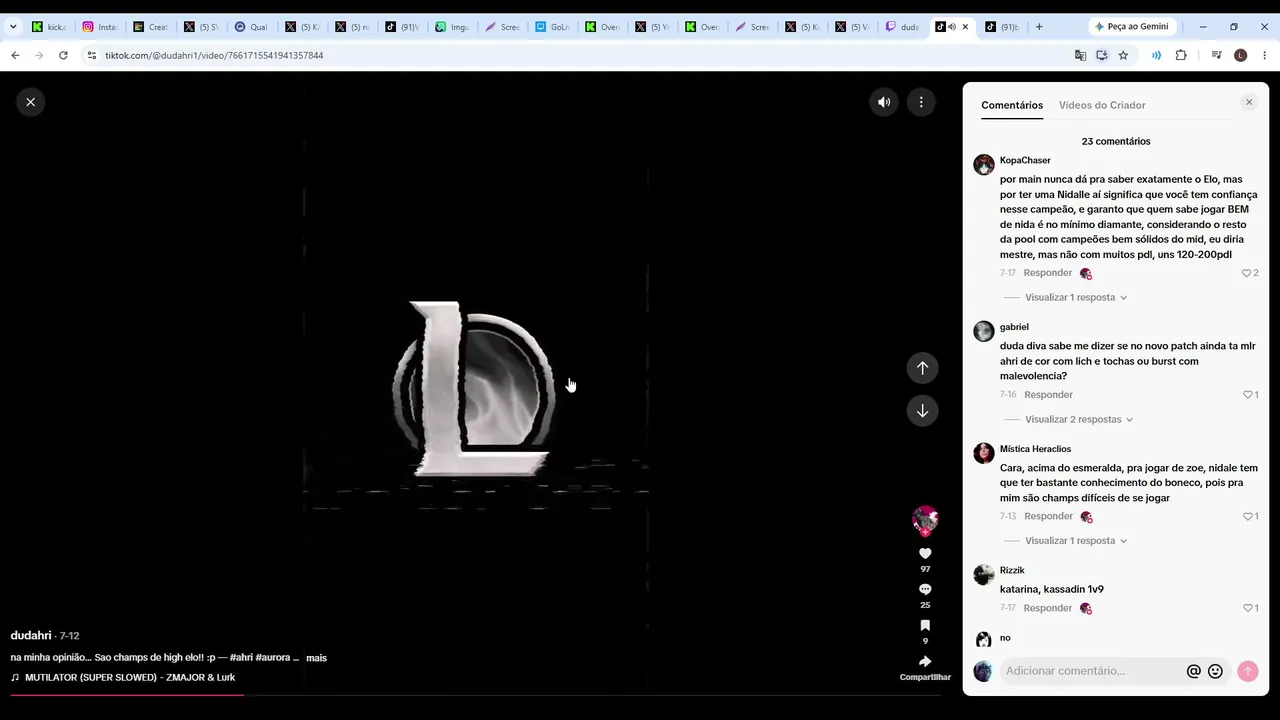
Task: Open the MUTILATOR (SUPER SLOWED) music link
Action: click(x=130, y=677)
